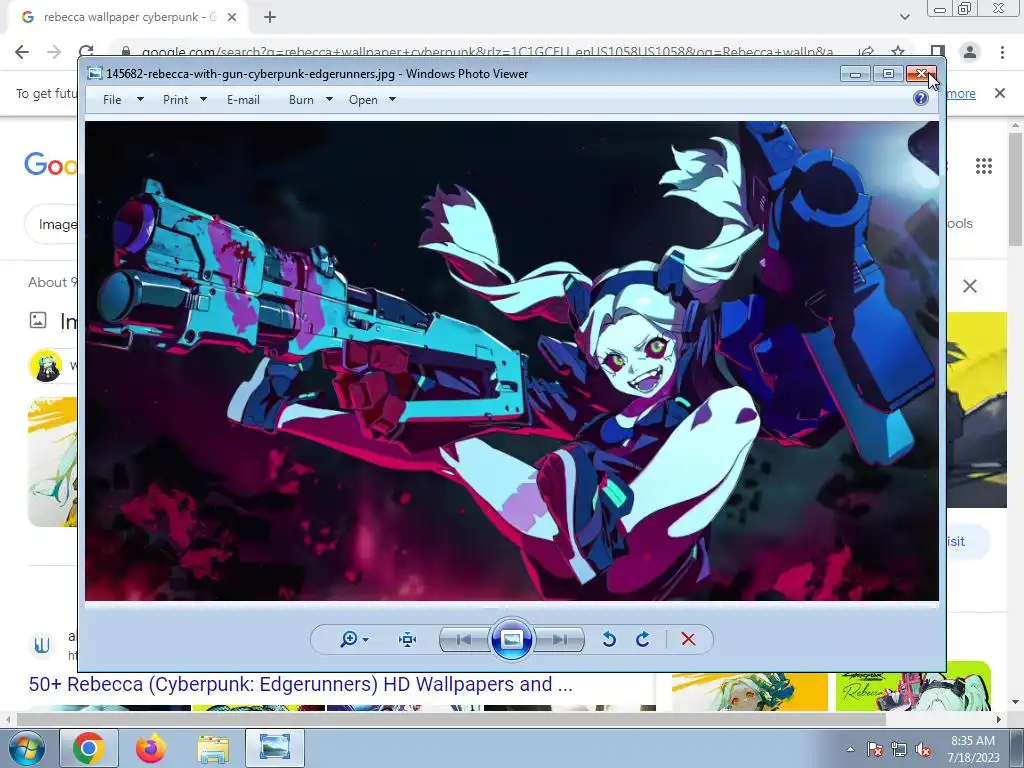Screen dimensions: 1024x768
Task: Open the Print menu in Photo Viewer
Action: pyautogui.click(x=175, y=100)
